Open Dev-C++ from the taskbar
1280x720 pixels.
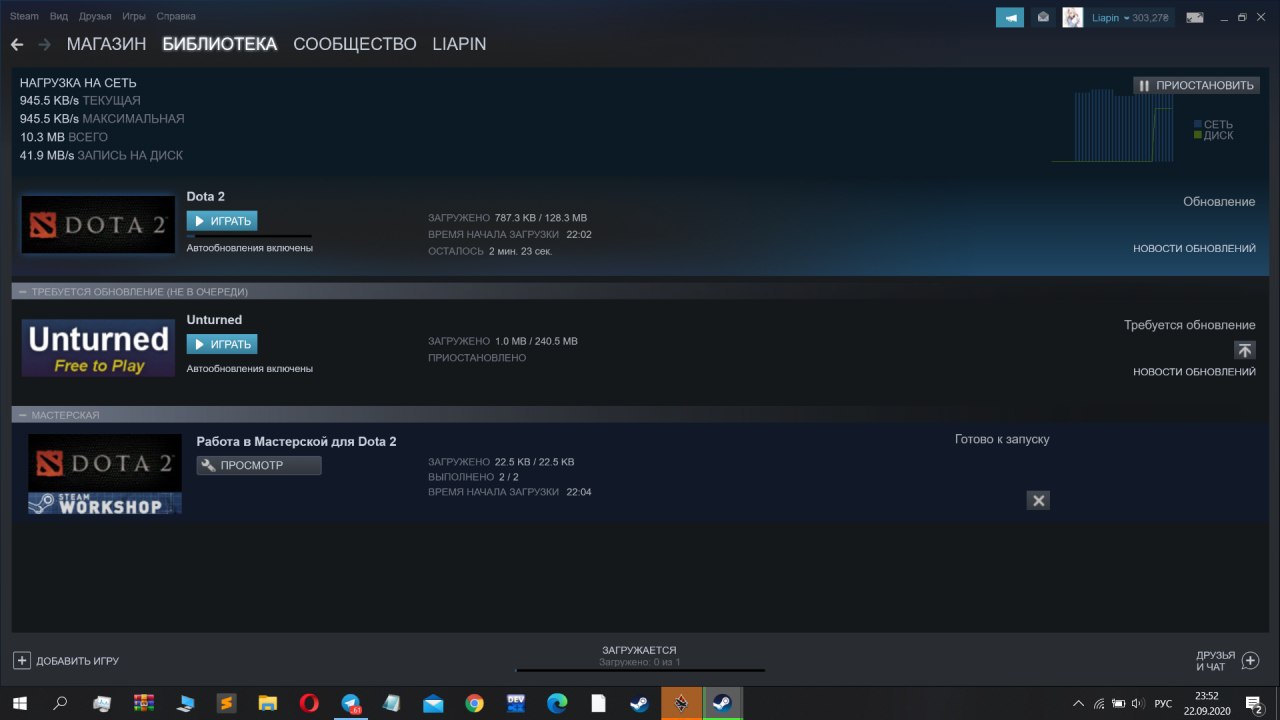coord(516,704)
